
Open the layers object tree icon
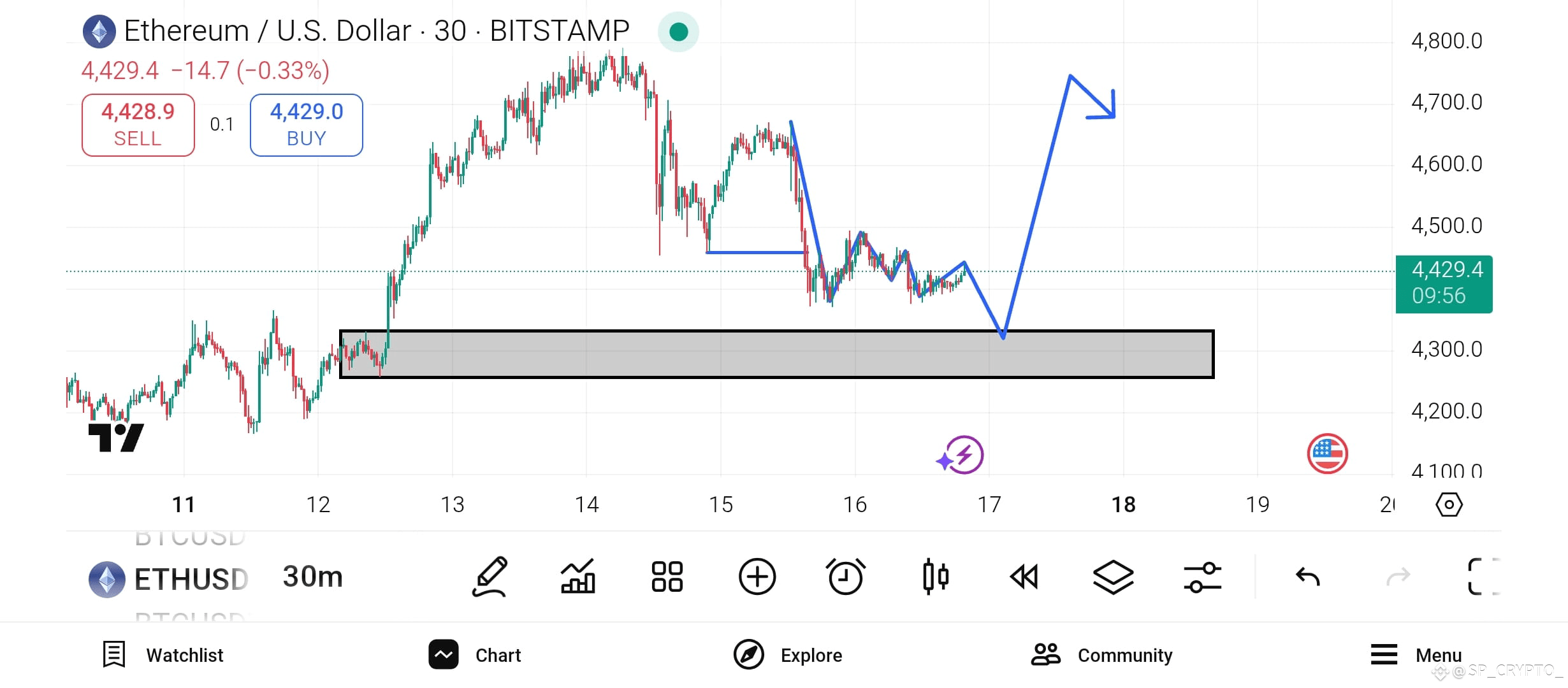tap(1113, 577)
